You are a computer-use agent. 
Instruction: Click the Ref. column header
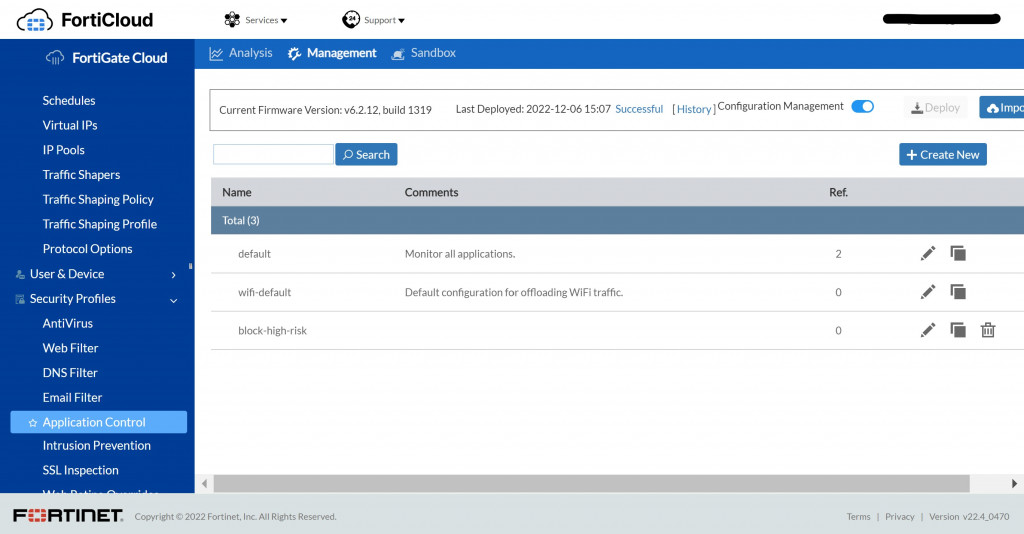839,193
